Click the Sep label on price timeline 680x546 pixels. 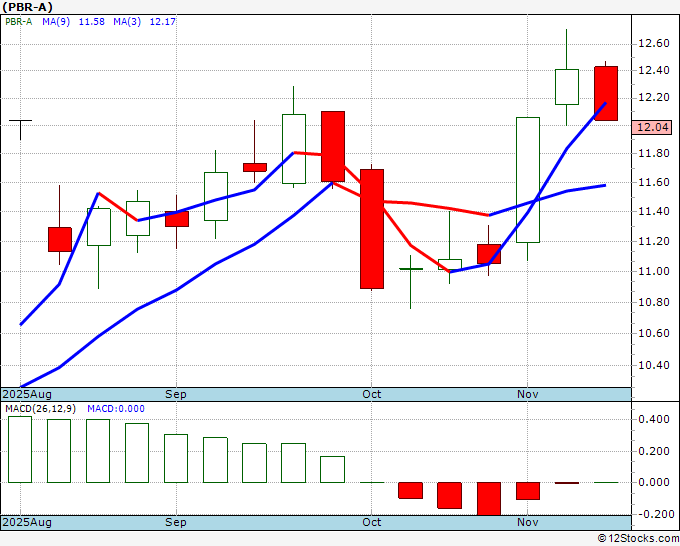click(x=176, y=394)
